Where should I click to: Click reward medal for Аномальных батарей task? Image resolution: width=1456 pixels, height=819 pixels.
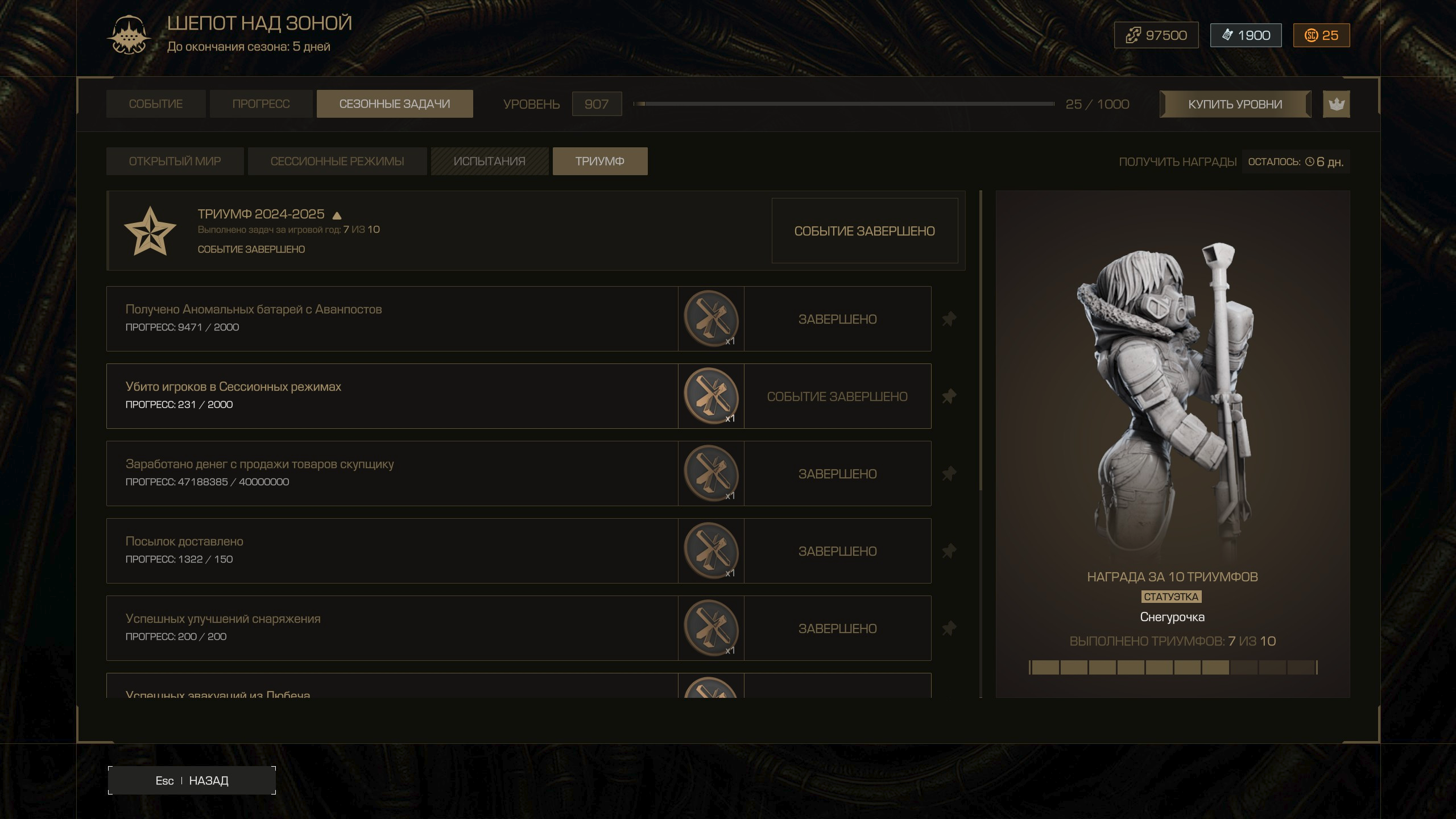(711, 318)
